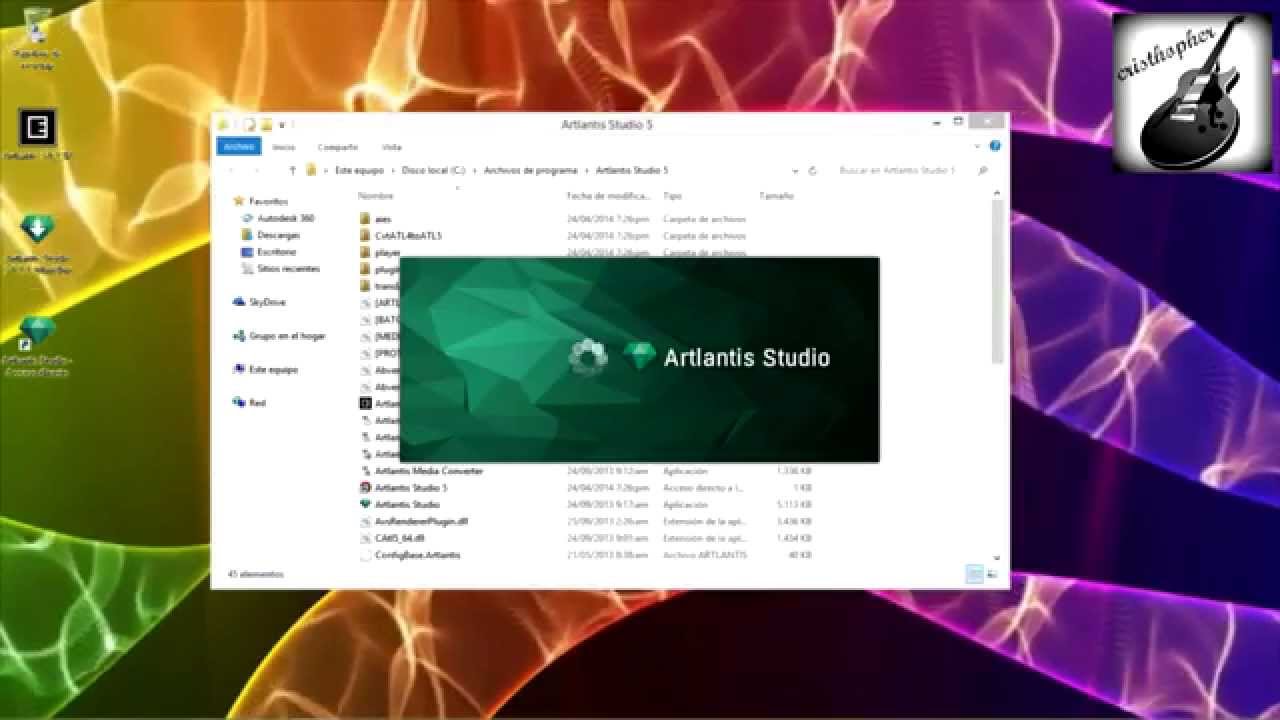Click the SkyDrive cloud icon
This screenshot has height=720, width=1280.
(x=239, y=302)
